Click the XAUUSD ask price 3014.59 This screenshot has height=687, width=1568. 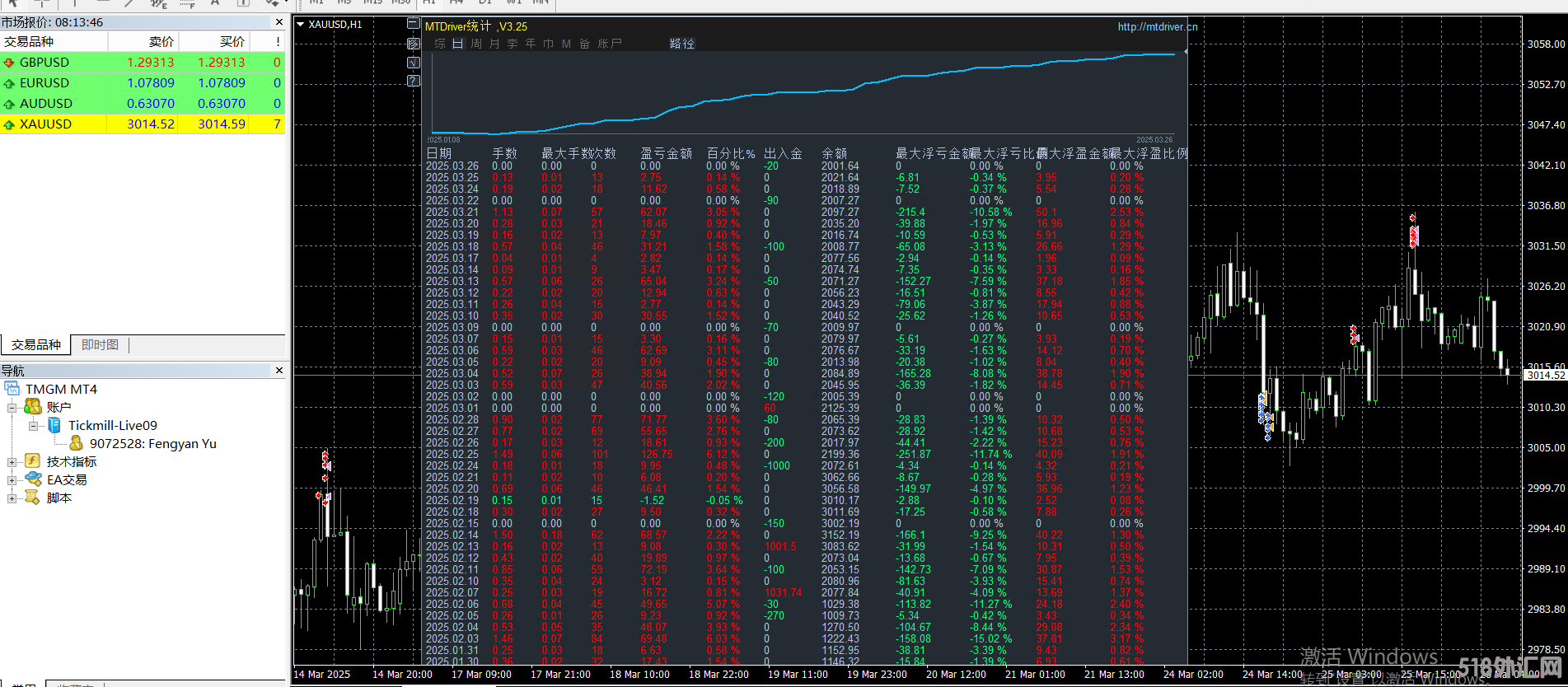coord(222,124)
